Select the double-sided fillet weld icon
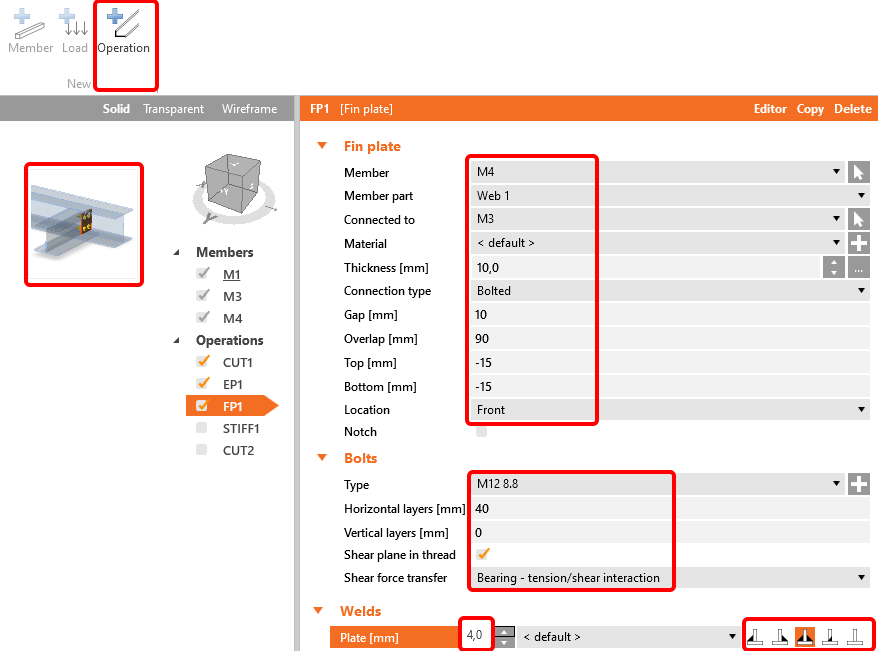This screenshot has width=878, height=651. click(805, 637)
